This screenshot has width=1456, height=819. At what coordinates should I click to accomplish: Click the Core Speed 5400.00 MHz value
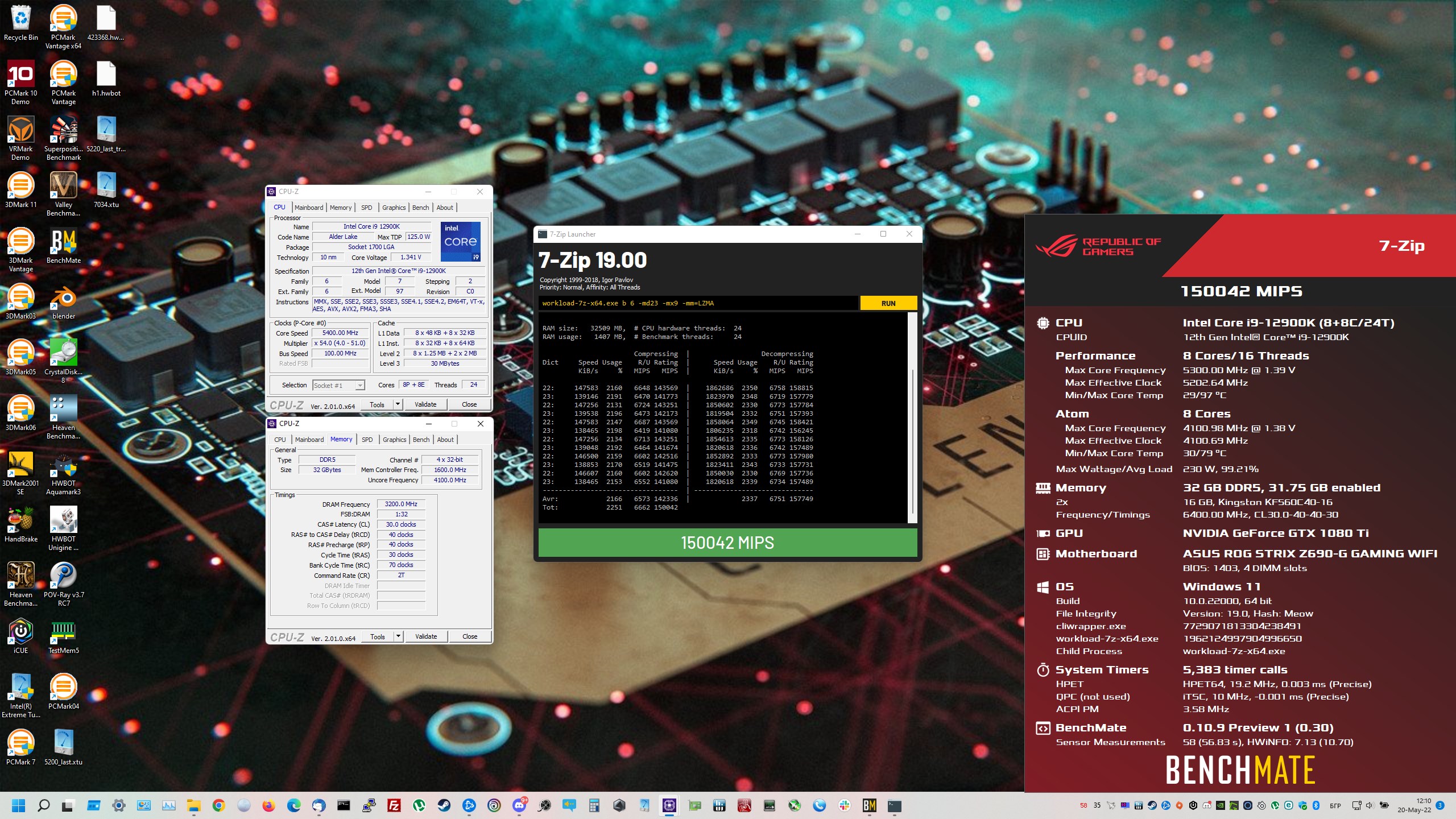pos(340,333)
